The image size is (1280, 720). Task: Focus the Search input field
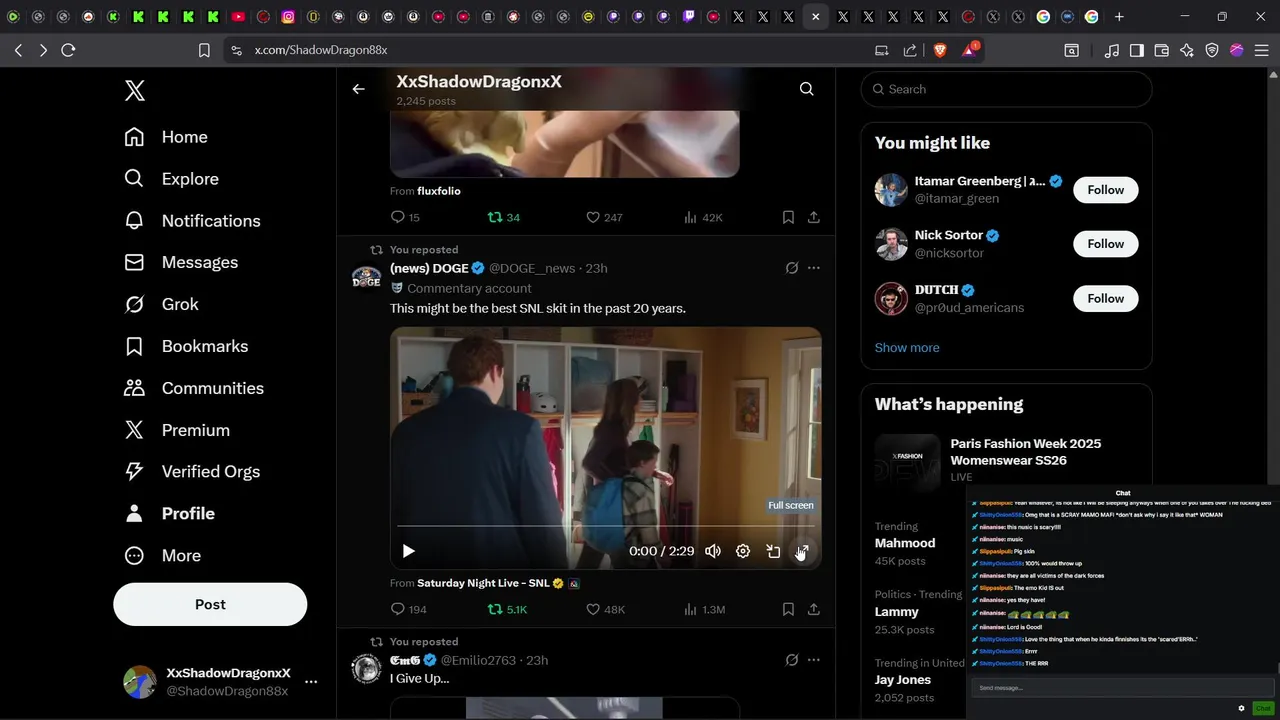[x=1006, y=89]
